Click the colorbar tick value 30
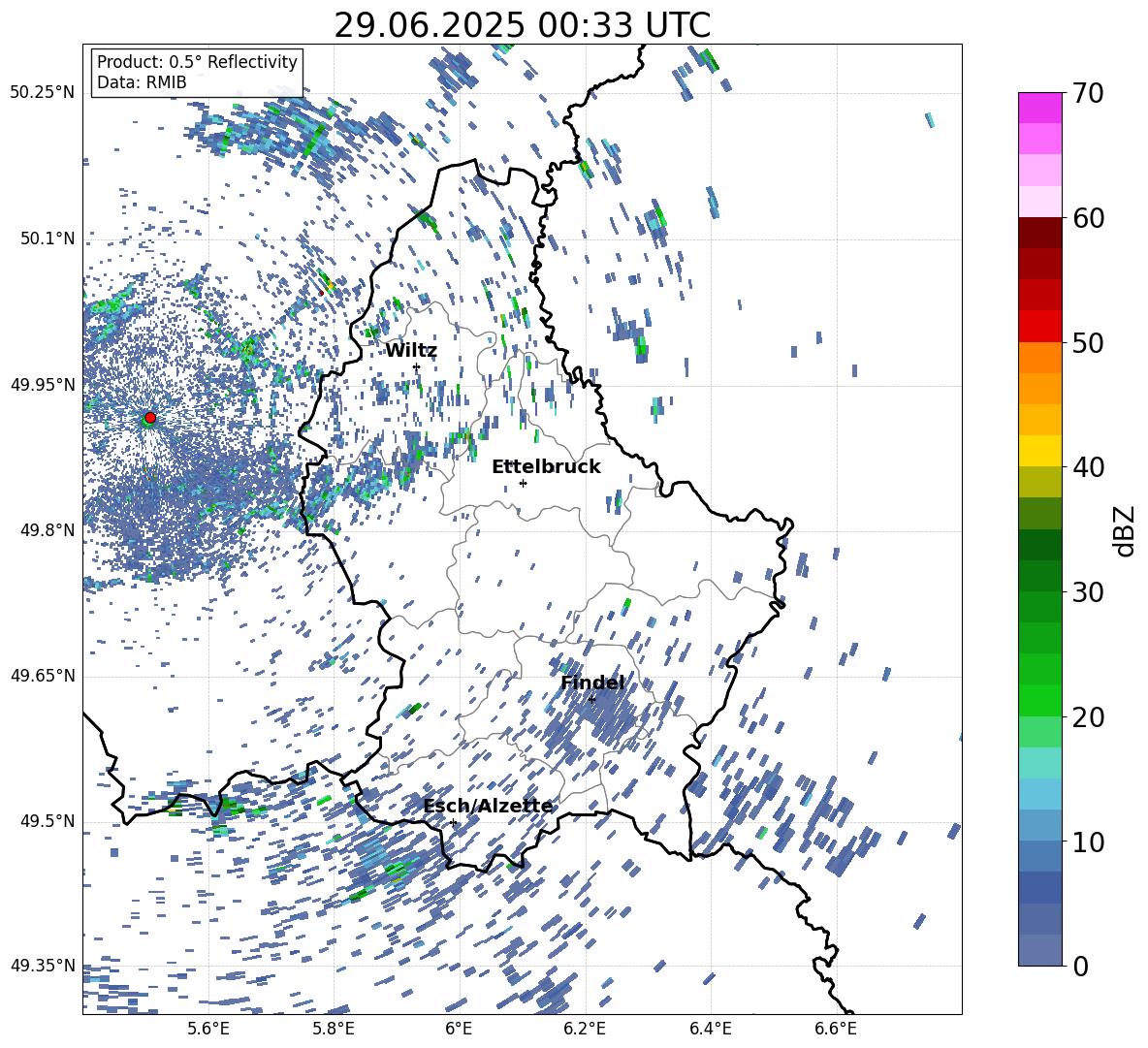The height and width of the screenshot is (1048, 1148). point(1089,592)
